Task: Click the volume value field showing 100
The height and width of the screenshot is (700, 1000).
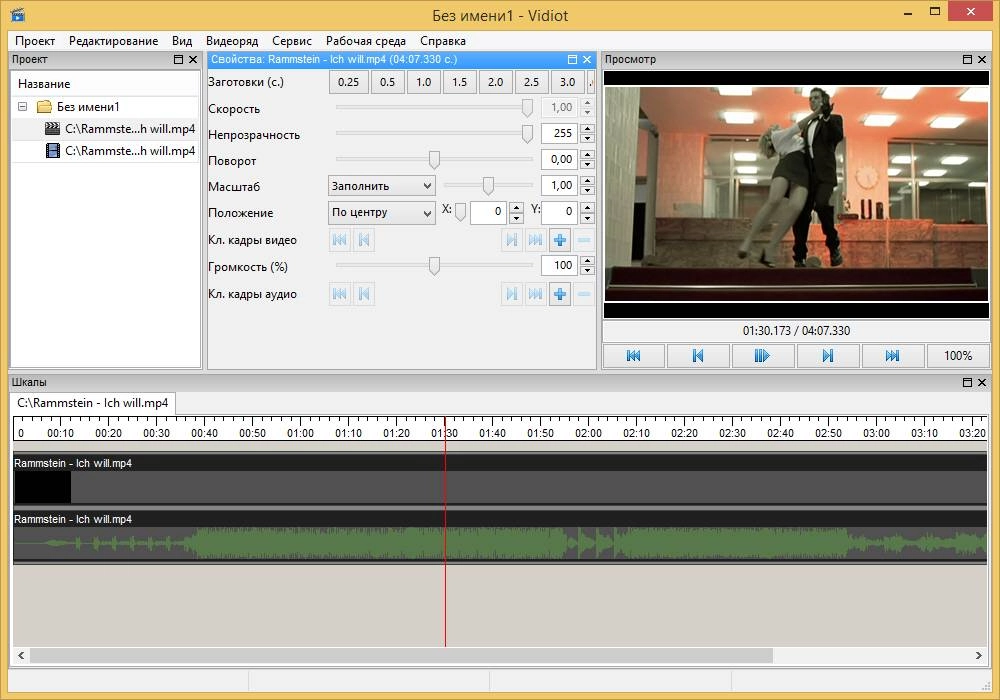Action: point(559,265)
